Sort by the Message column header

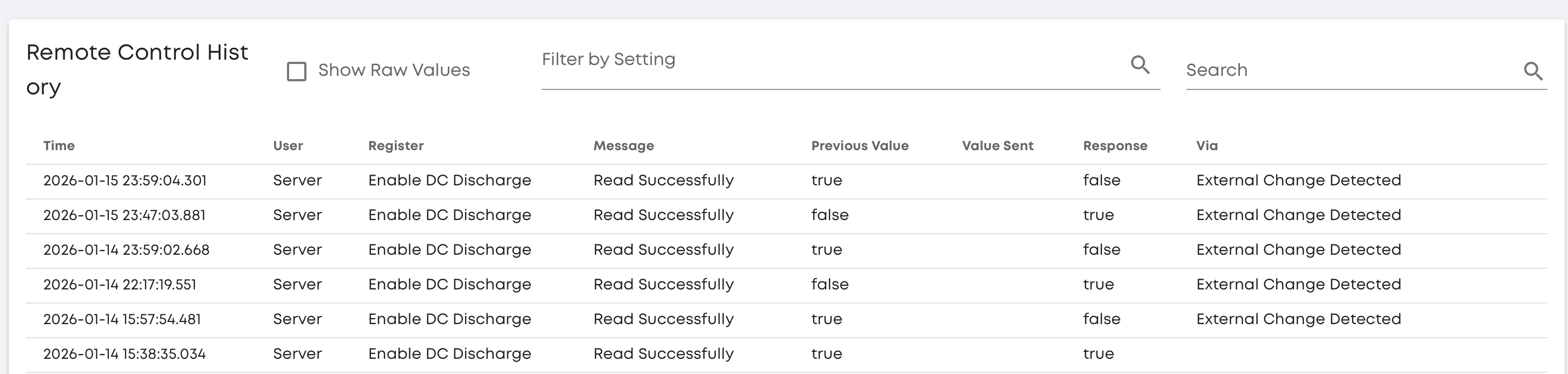[624, 146]
